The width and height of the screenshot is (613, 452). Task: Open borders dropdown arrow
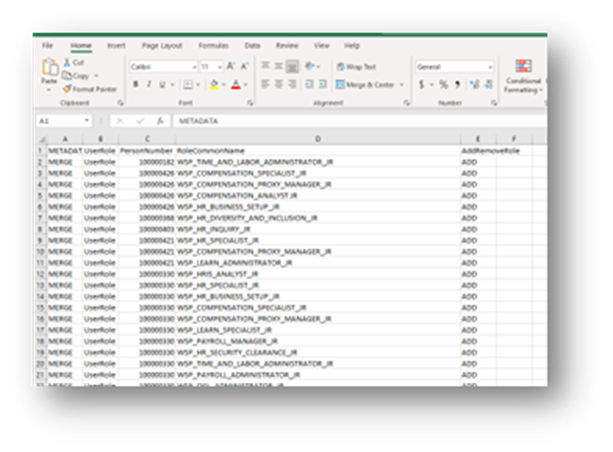(198, 84)
